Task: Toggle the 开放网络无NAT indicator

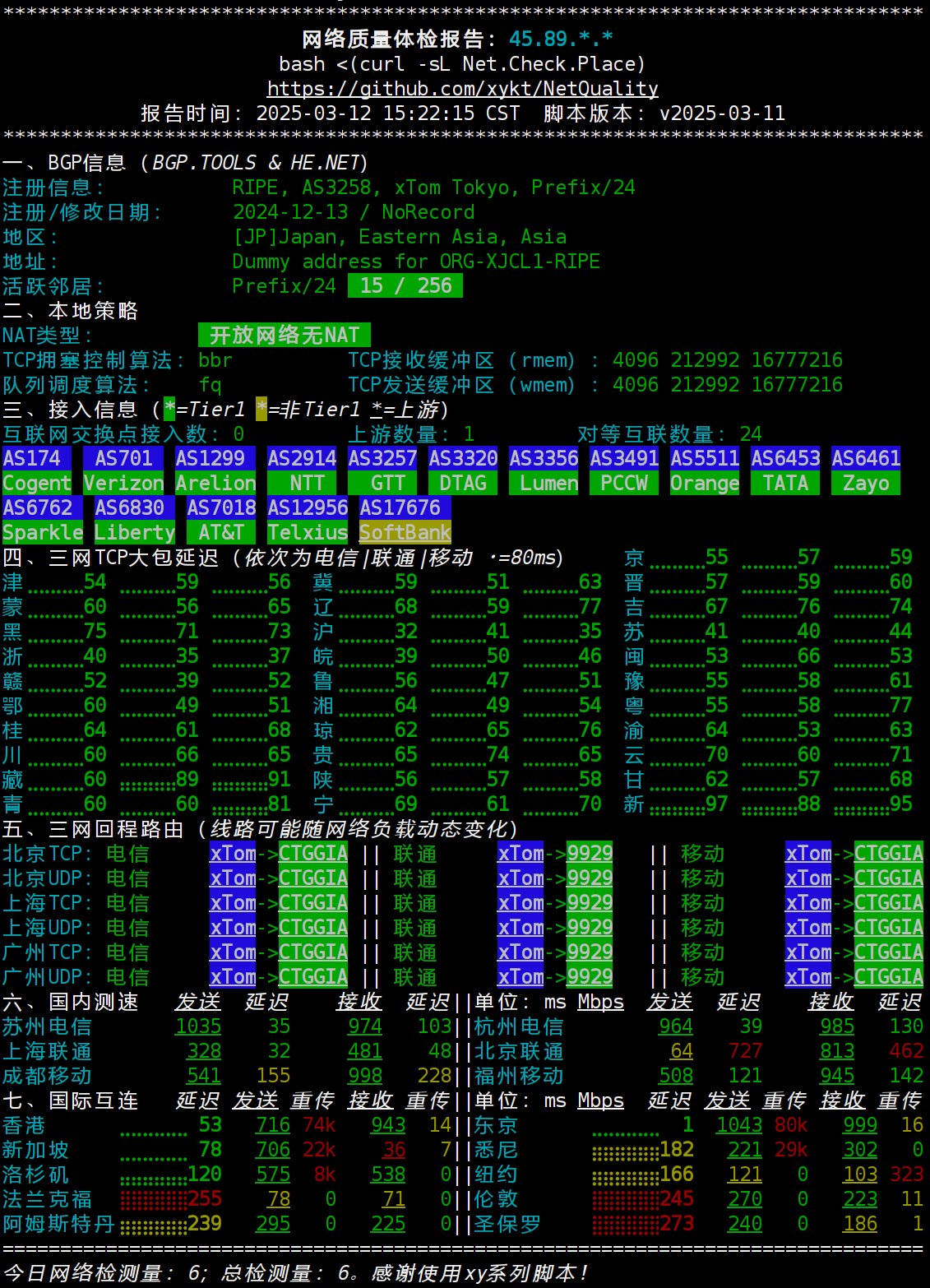Action: (x=285, y=335)
